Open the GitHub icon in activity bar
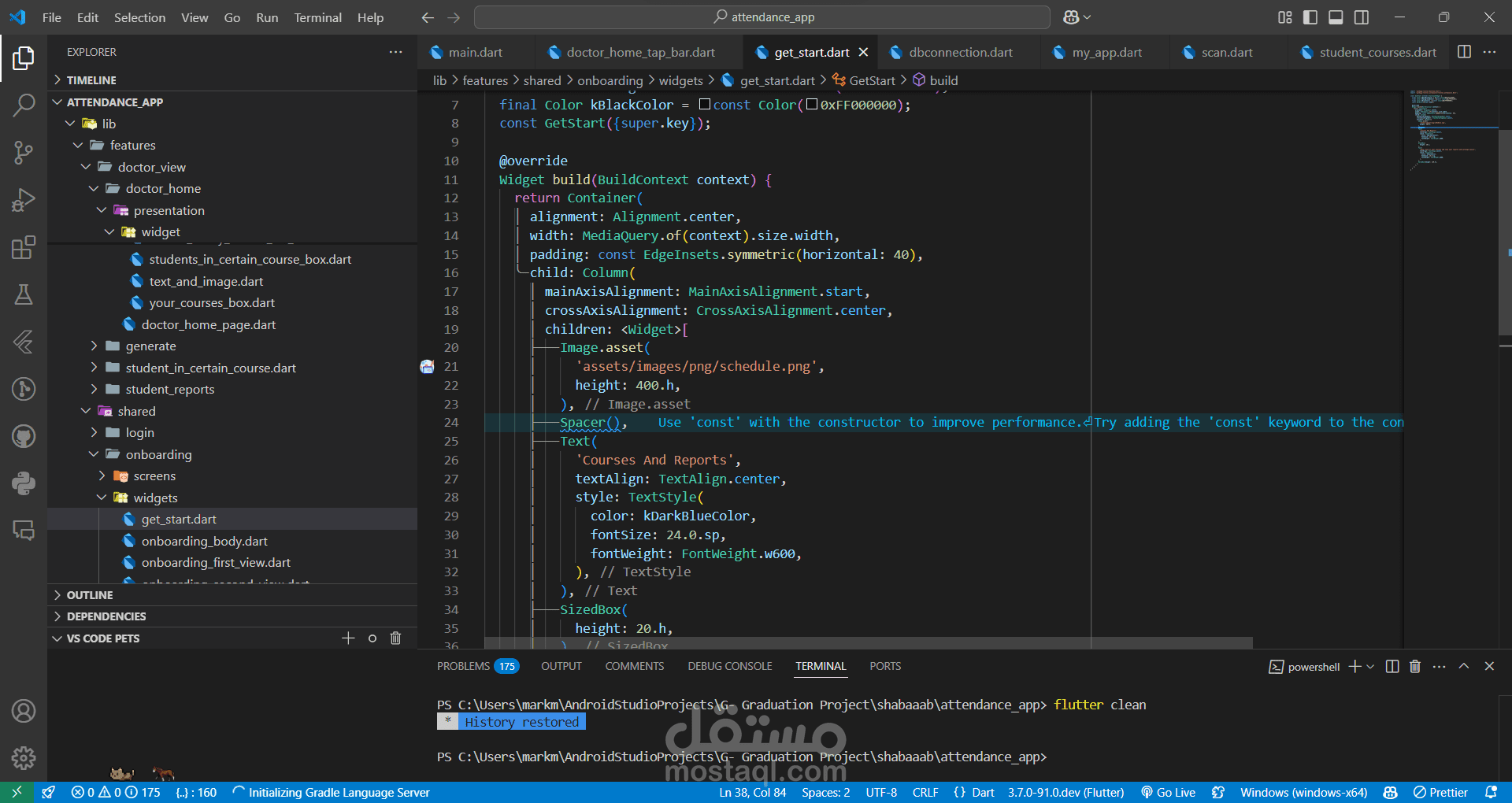The height and width of the screenshot is (803, 1512). pos(24,436)
